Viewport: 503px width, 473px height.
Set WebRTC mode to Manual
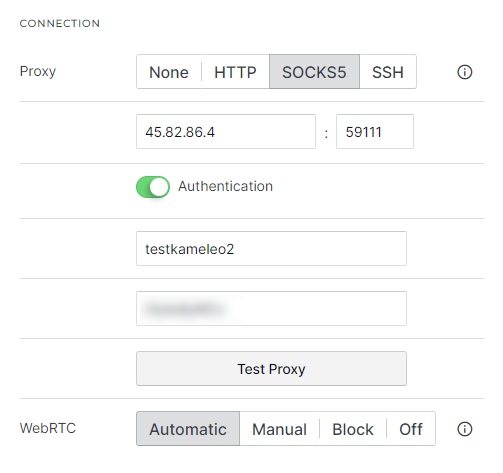(279, 429)
